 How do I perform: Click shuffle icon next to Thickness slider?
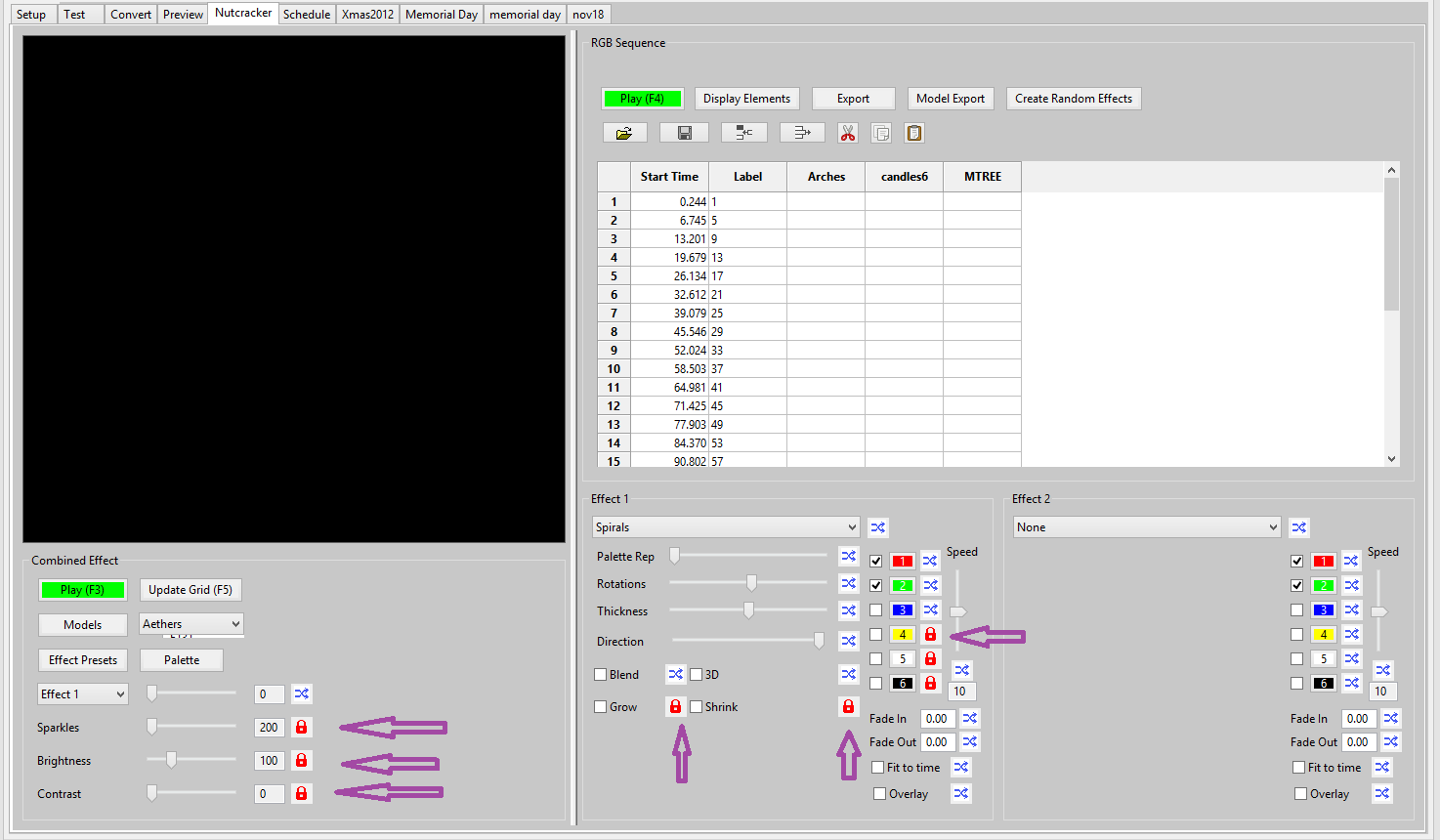click(x=849, y=610)
